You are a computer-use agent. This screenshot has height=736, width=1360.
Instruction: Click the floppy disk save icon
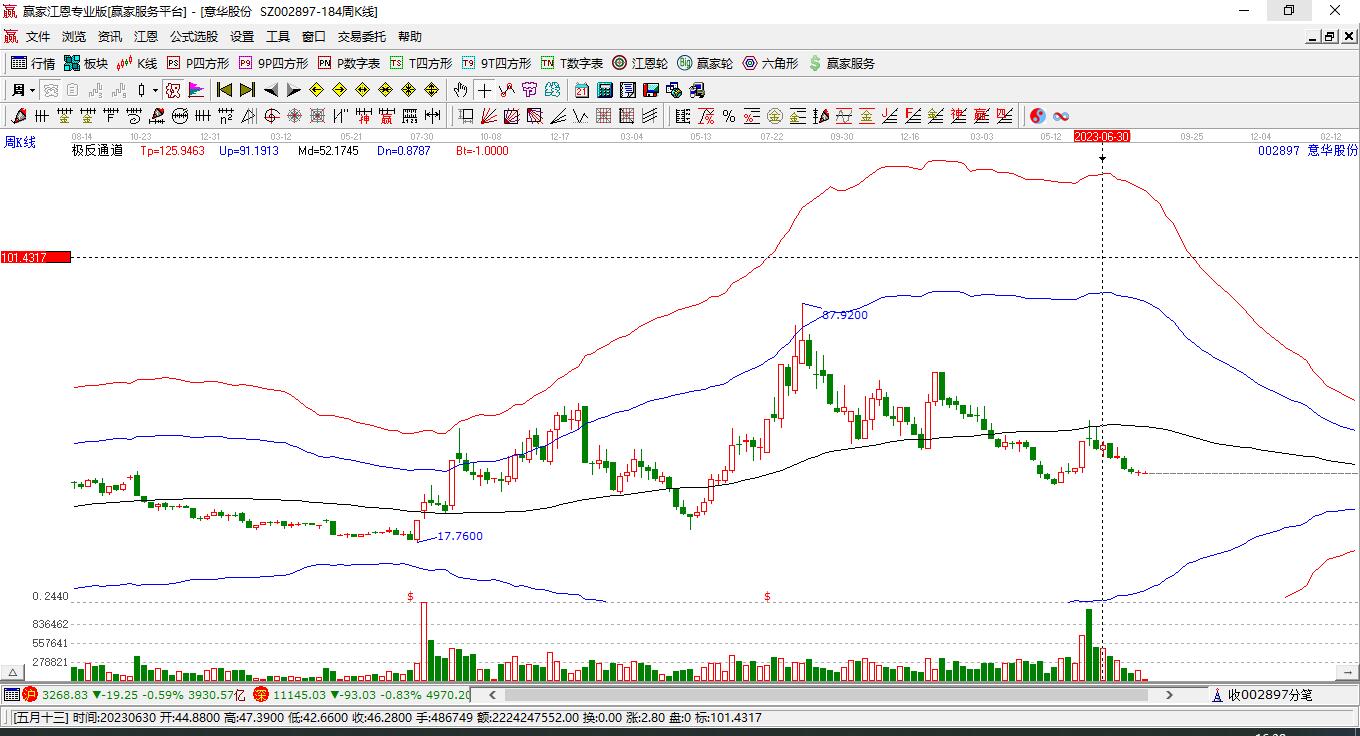click(x=651, y=90)
